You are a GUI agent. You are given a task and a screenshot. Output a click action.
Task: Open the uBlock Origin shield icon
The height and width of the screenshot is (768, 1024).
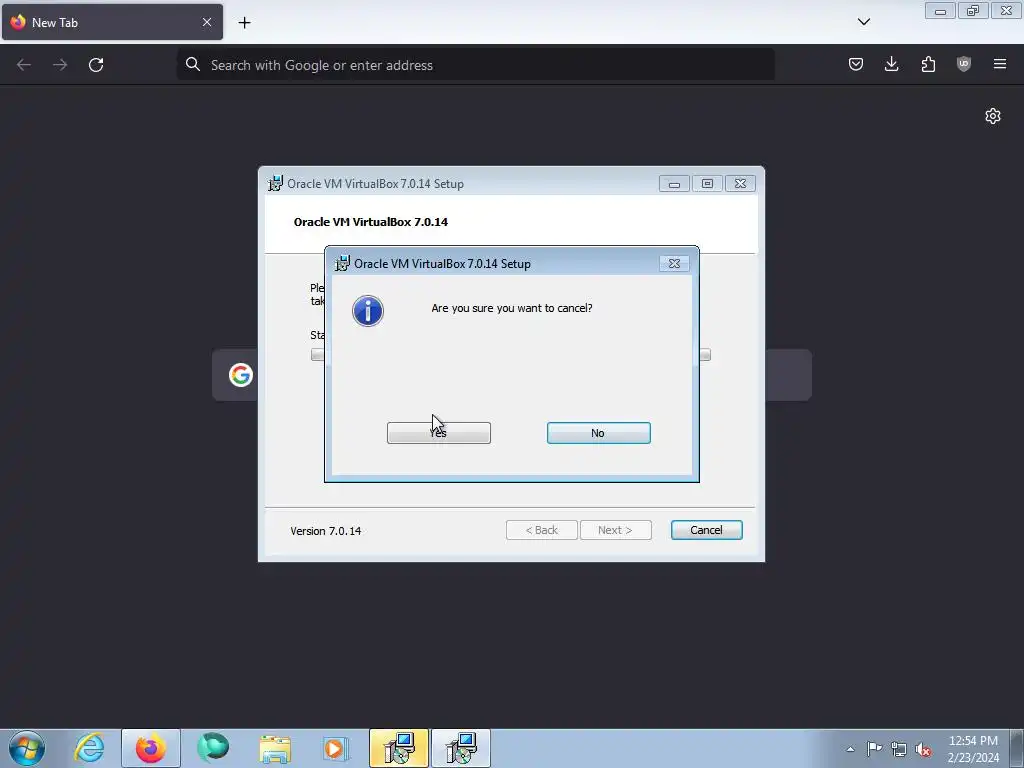964,64
